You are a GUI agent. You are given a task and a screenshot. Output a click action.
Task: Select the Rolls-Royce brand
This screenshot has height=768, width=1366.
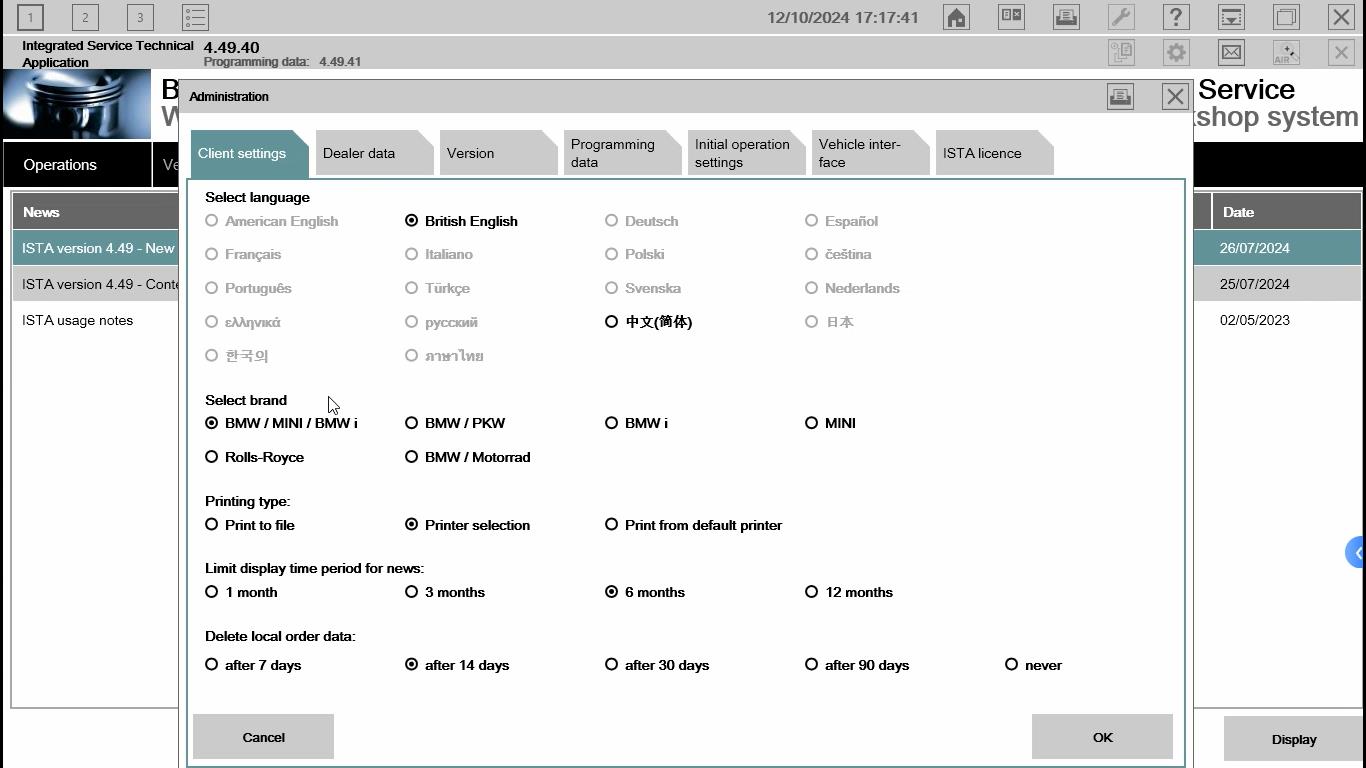point(254,457)
